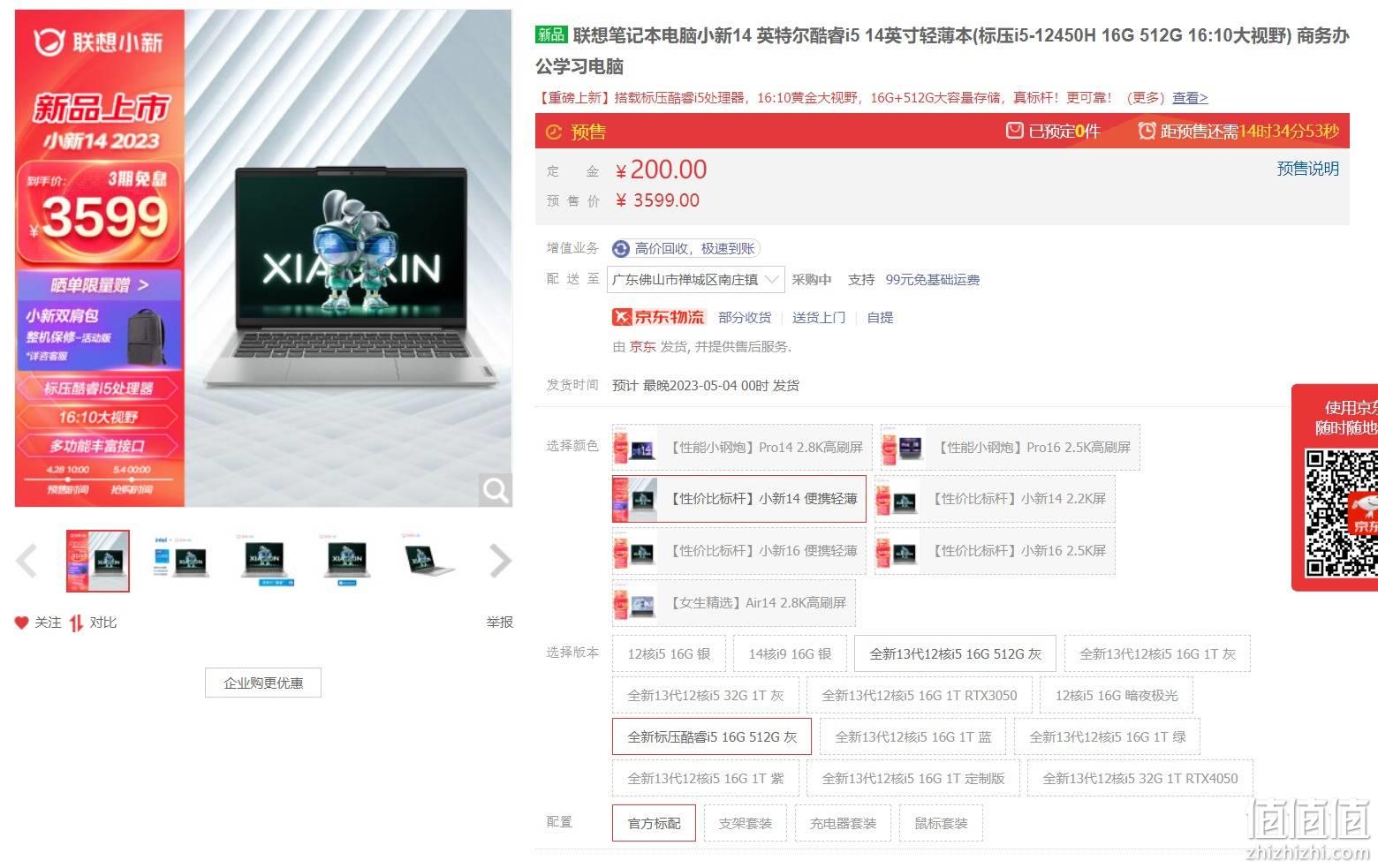This screenshot has height=868, width=1378.
Task: Open the 预售说明 link
Action: pyautogui.click(x=1307, y=169)
